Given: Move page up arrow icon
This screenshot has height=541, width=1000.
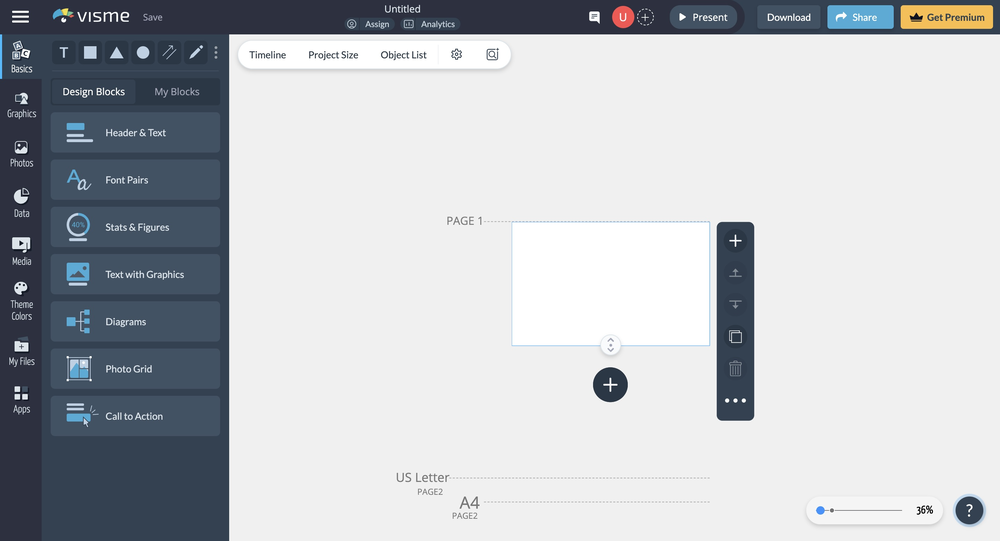Looking at the screenshot, I should (x=735, y=273).
